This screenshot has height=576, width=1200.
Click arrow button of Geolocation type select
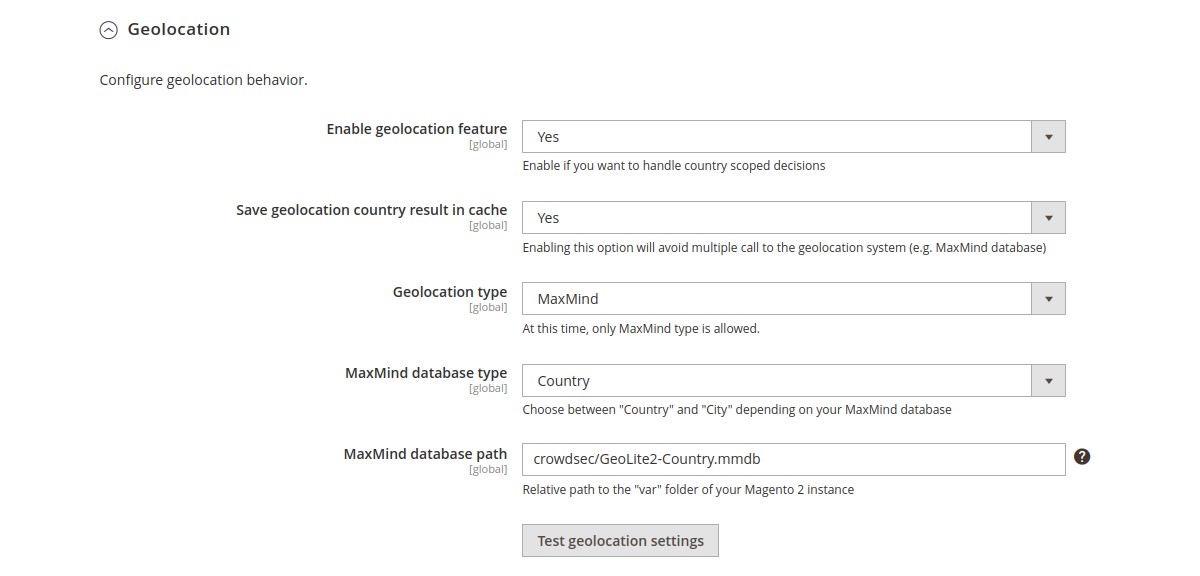[1048, 299]
